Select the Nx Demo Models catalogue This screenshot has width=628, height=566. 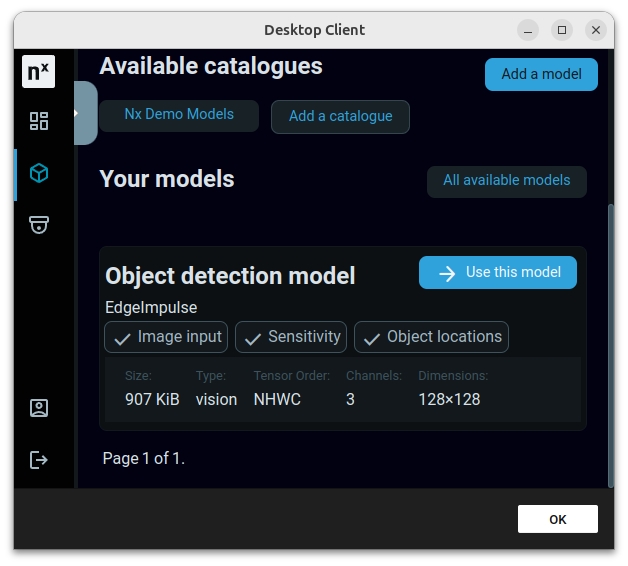coord(179,114)
